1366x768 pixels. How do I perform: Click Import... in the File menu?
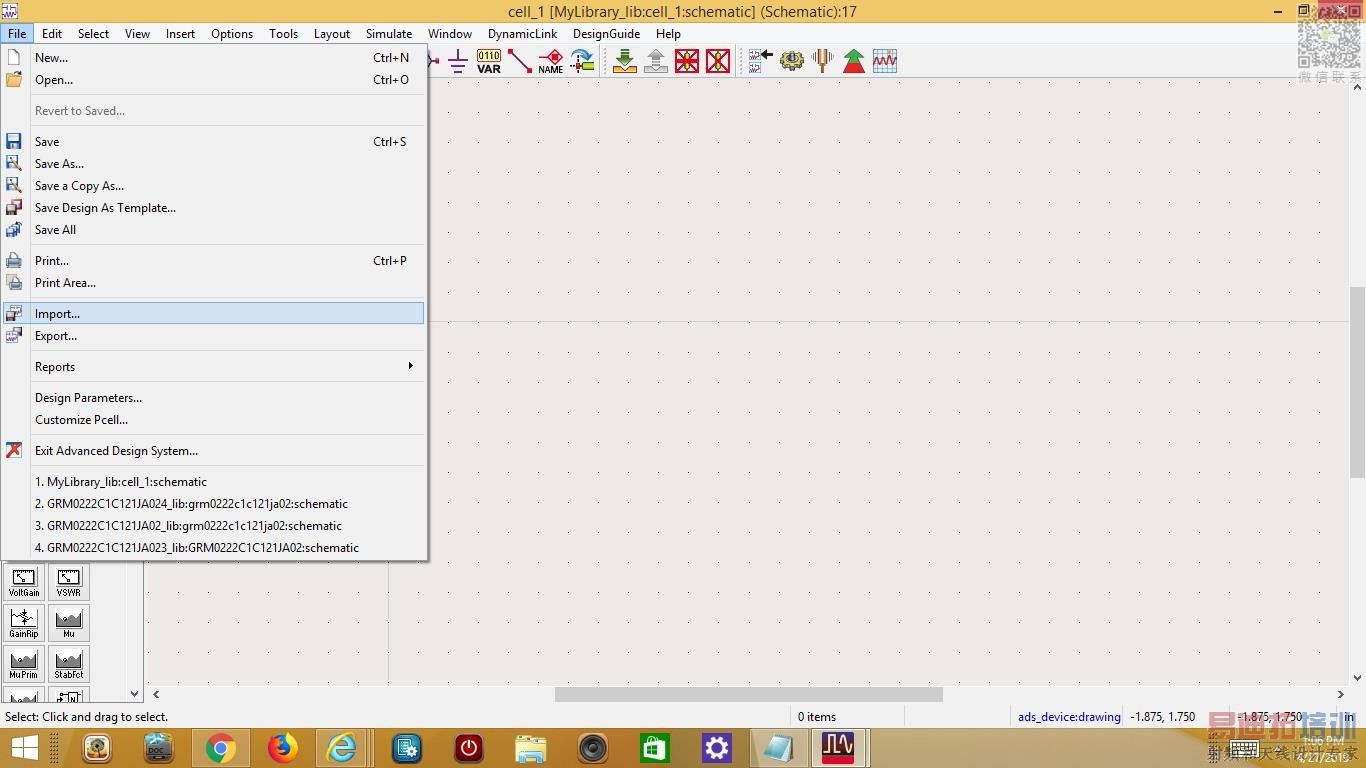[214, 314]
